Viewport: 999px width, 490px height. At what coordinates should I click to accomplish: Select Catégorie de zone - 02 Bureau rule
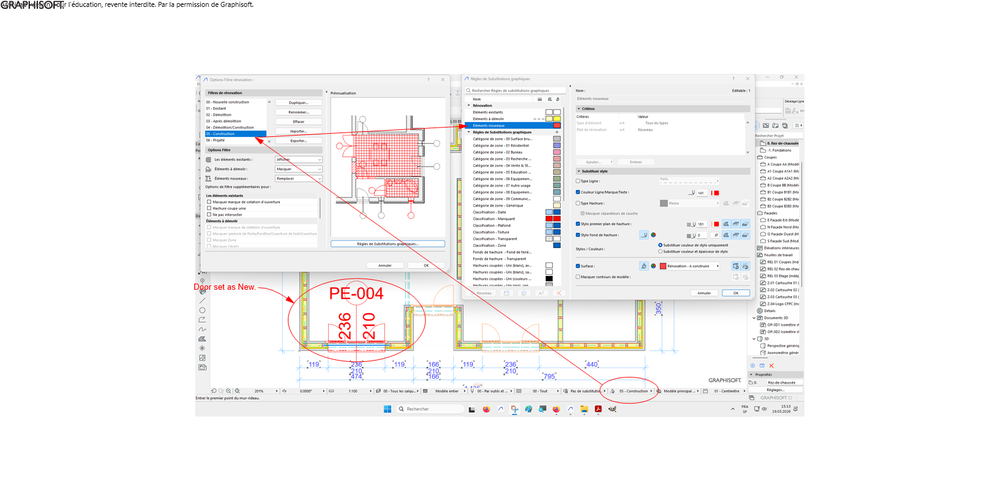[513, 152]
